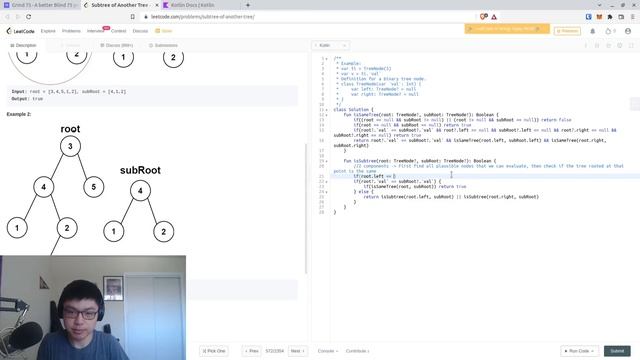
Task: Collapse the else block fold arrow at line 24
Action: tap(327, 192)
